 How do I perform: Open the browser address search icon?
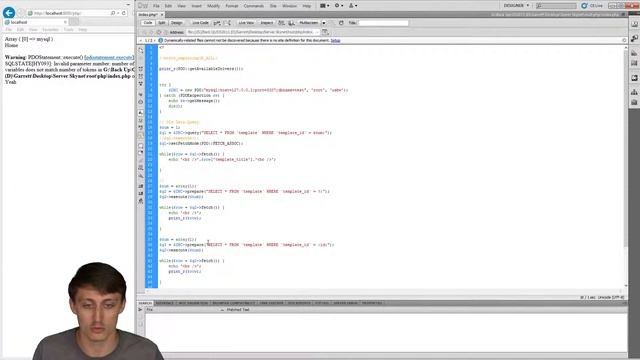point(113,13)
